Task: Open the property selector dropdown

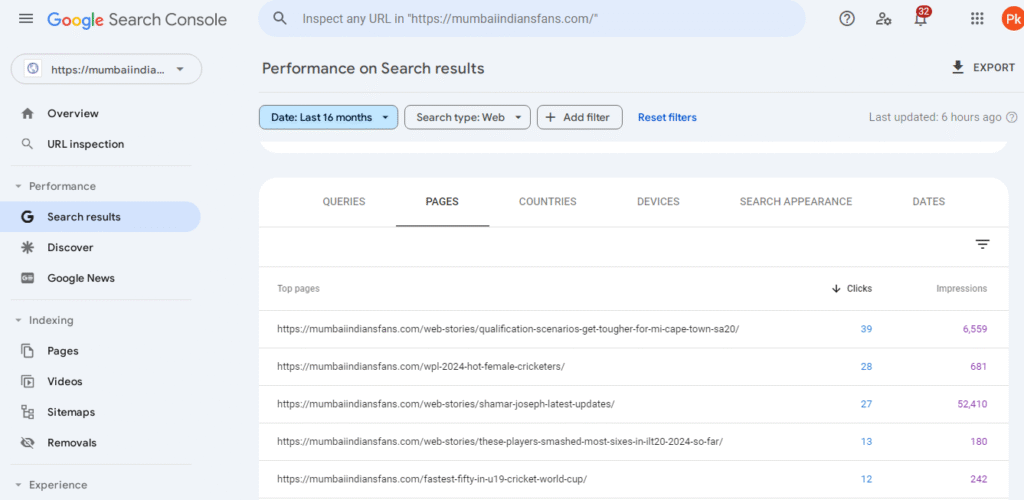Action: click(x=106, y=69)
